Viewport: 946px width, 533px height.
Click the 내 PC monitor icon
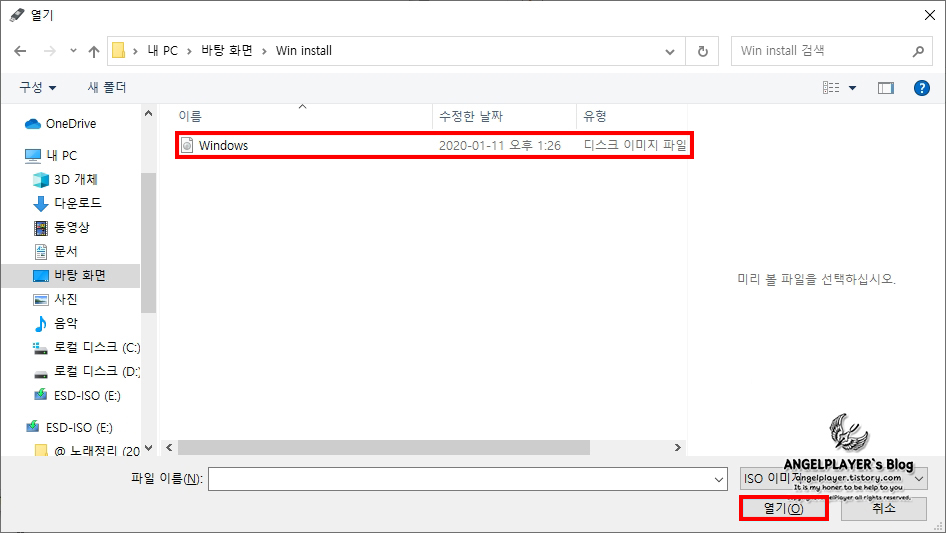click(x=33, y=156)
